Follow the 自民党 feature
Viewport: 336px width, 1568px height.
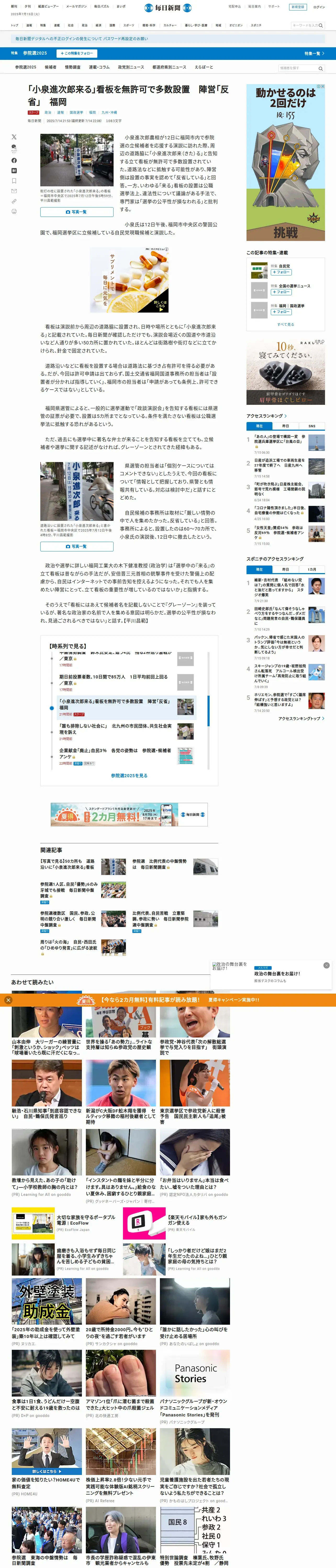click(x=281, y=272)
